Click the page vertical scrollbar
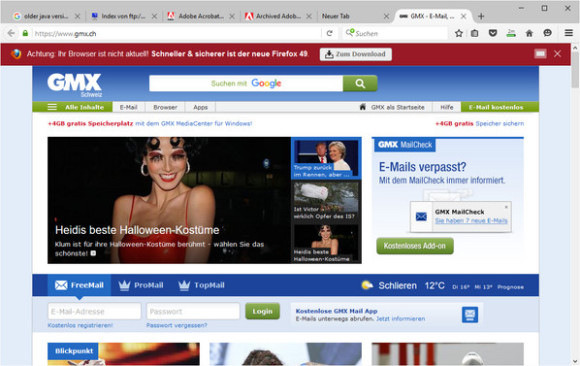580x366 pixels. pyautogui.click(x=575, y=205)
